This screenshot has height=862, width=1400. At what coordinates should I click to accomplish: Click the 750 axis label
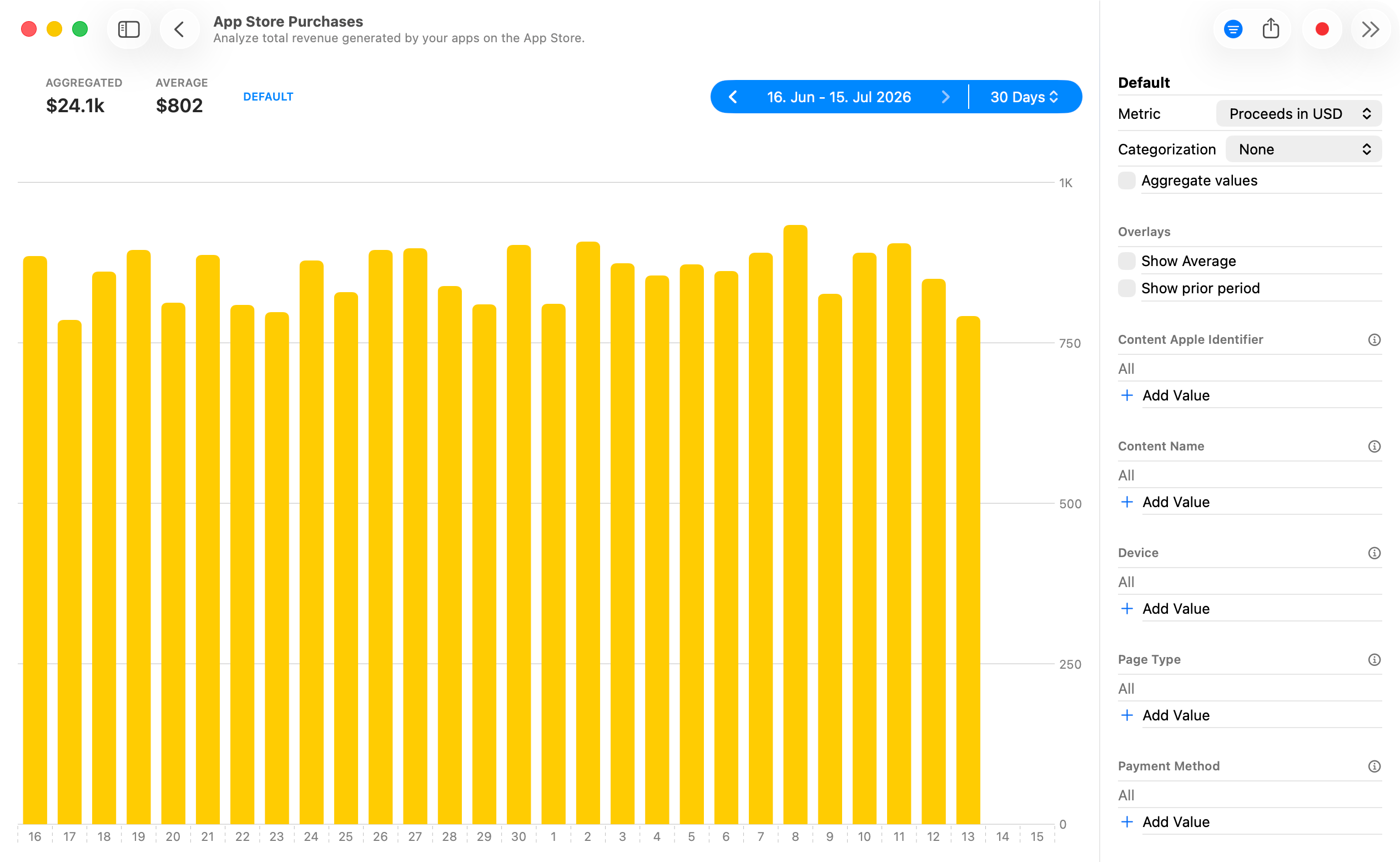pos(1070,343)
